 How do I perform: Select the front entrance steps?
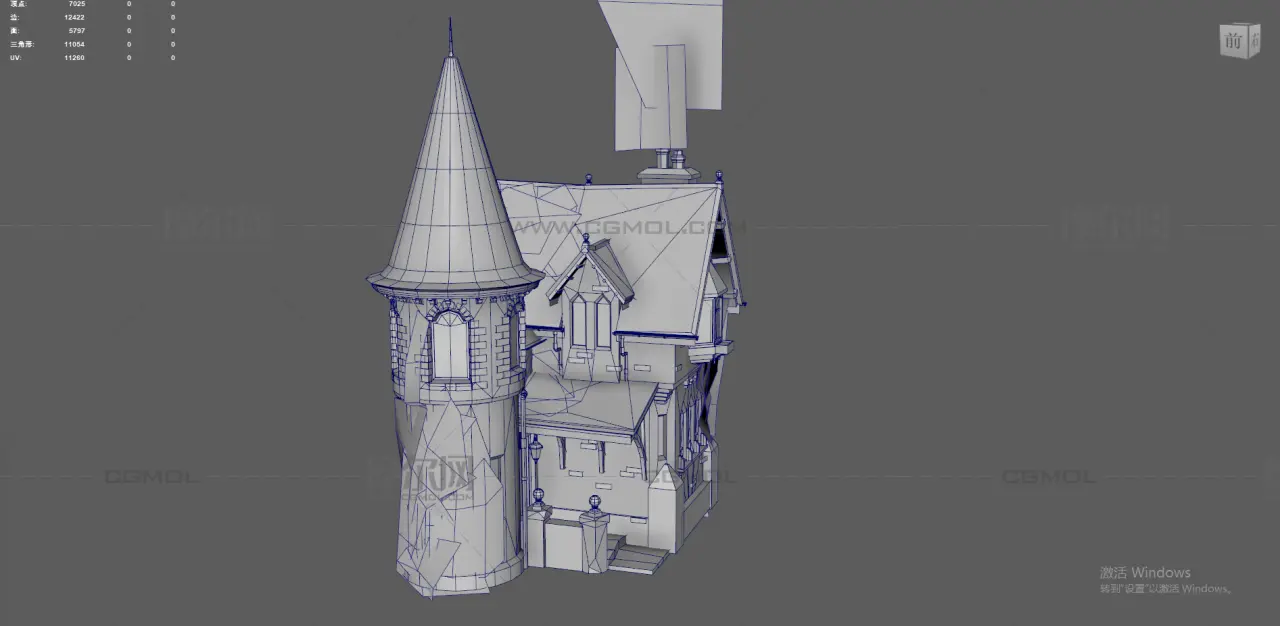[x=638, y=555]
